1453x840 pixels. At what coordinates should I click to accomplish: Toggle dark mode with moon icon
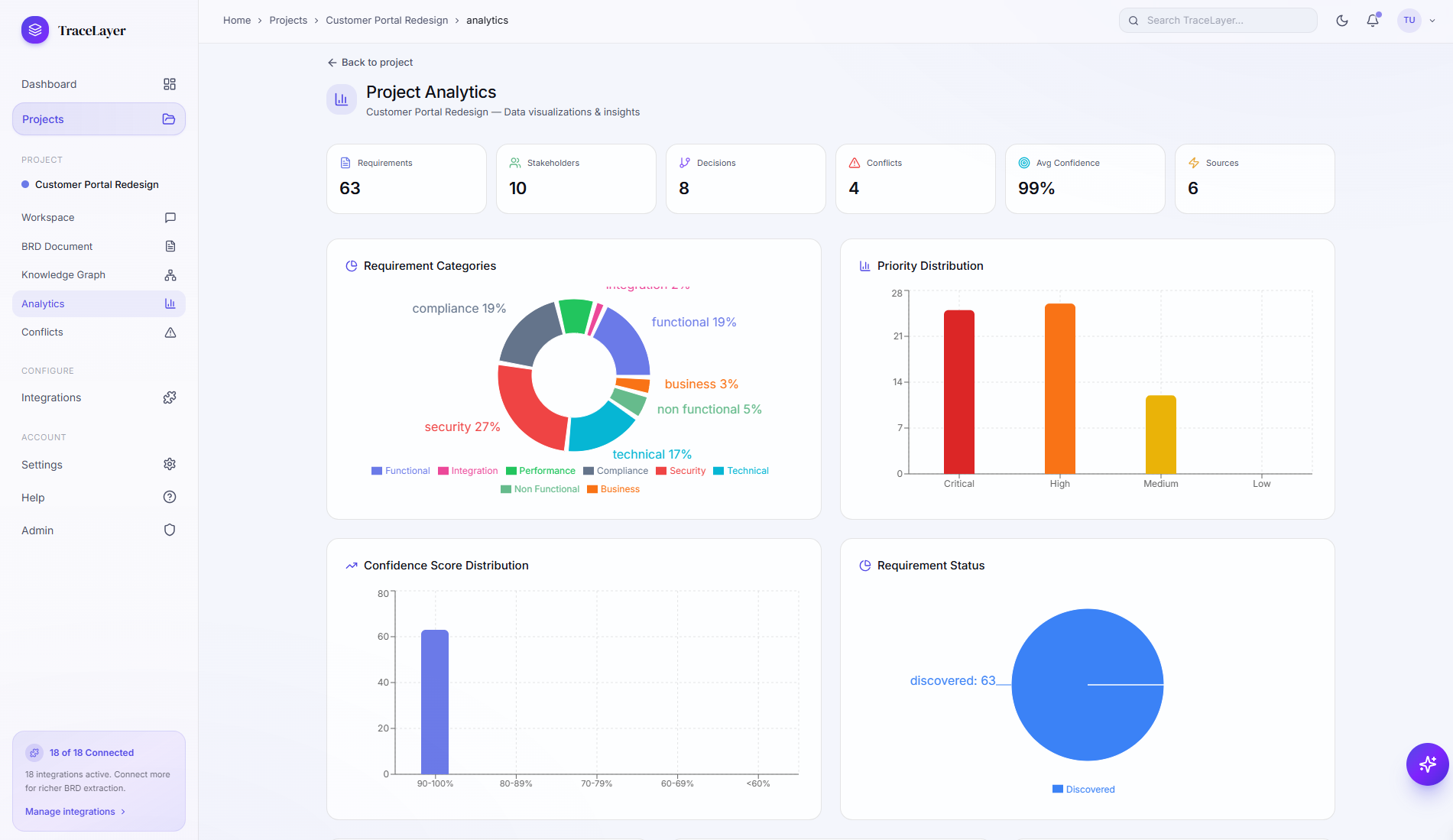[x=1341, y=21]
